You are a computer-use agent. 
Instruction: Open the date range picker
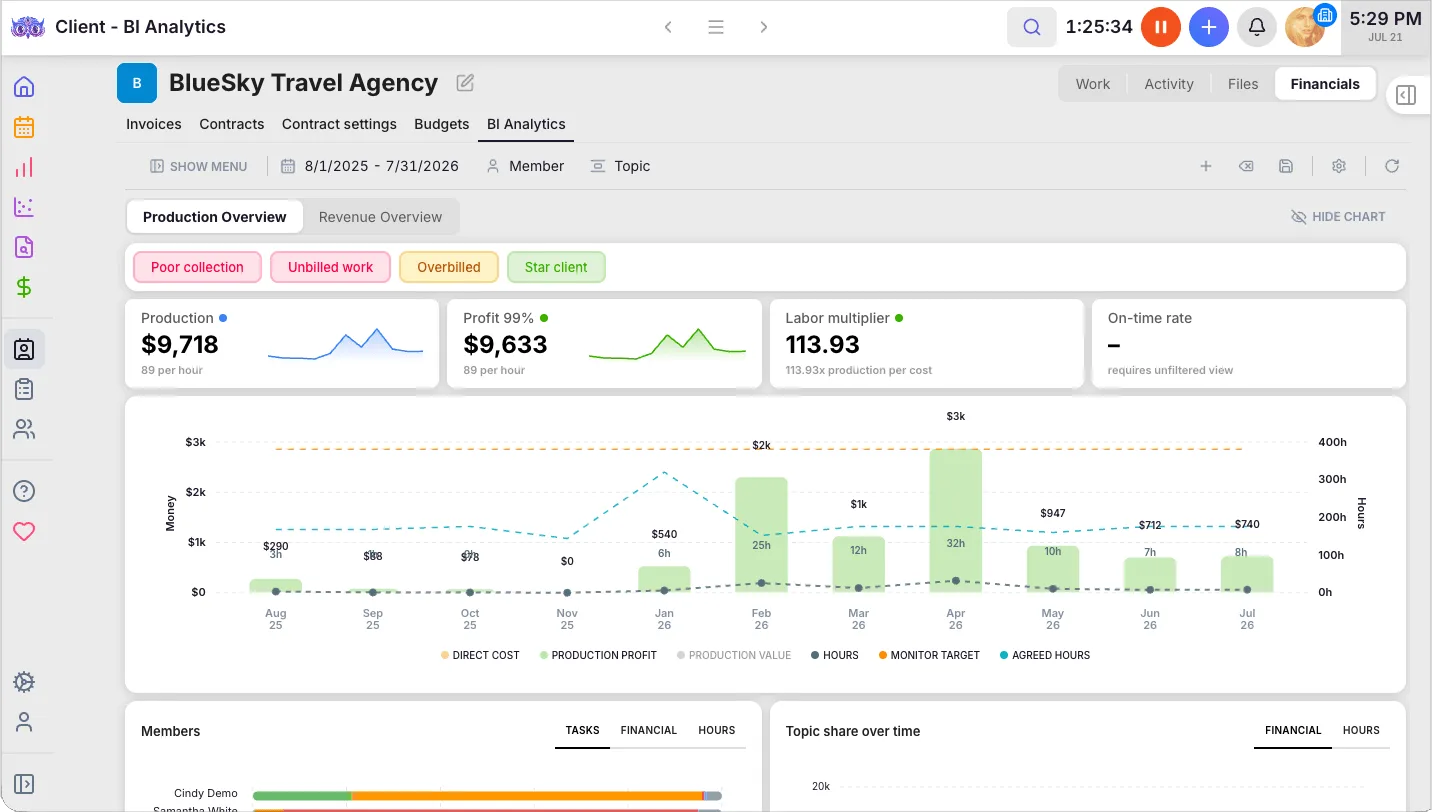pyautogui.click(x=369, y=166)
